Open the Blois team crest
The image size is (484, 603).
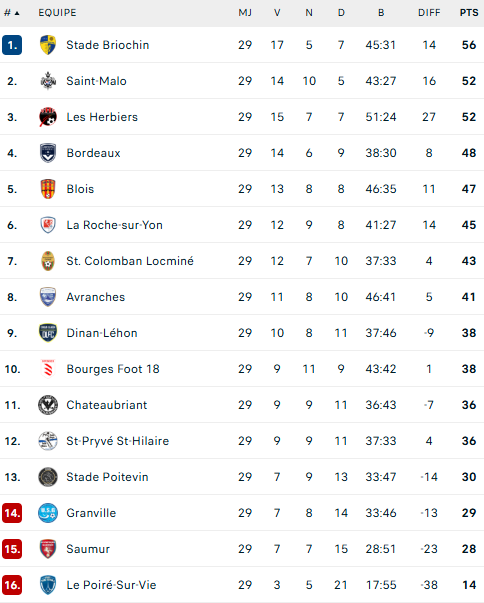pos(48,189)
